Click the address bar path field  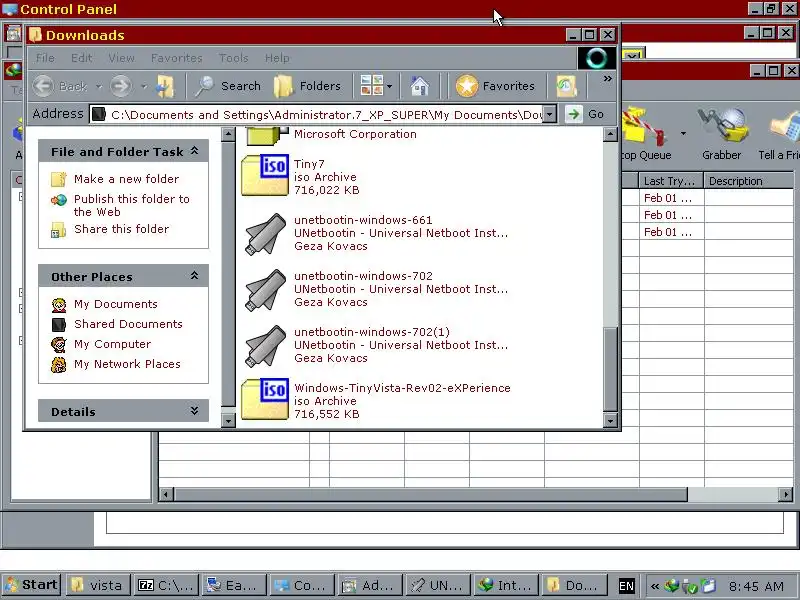[x=316, y=114]
